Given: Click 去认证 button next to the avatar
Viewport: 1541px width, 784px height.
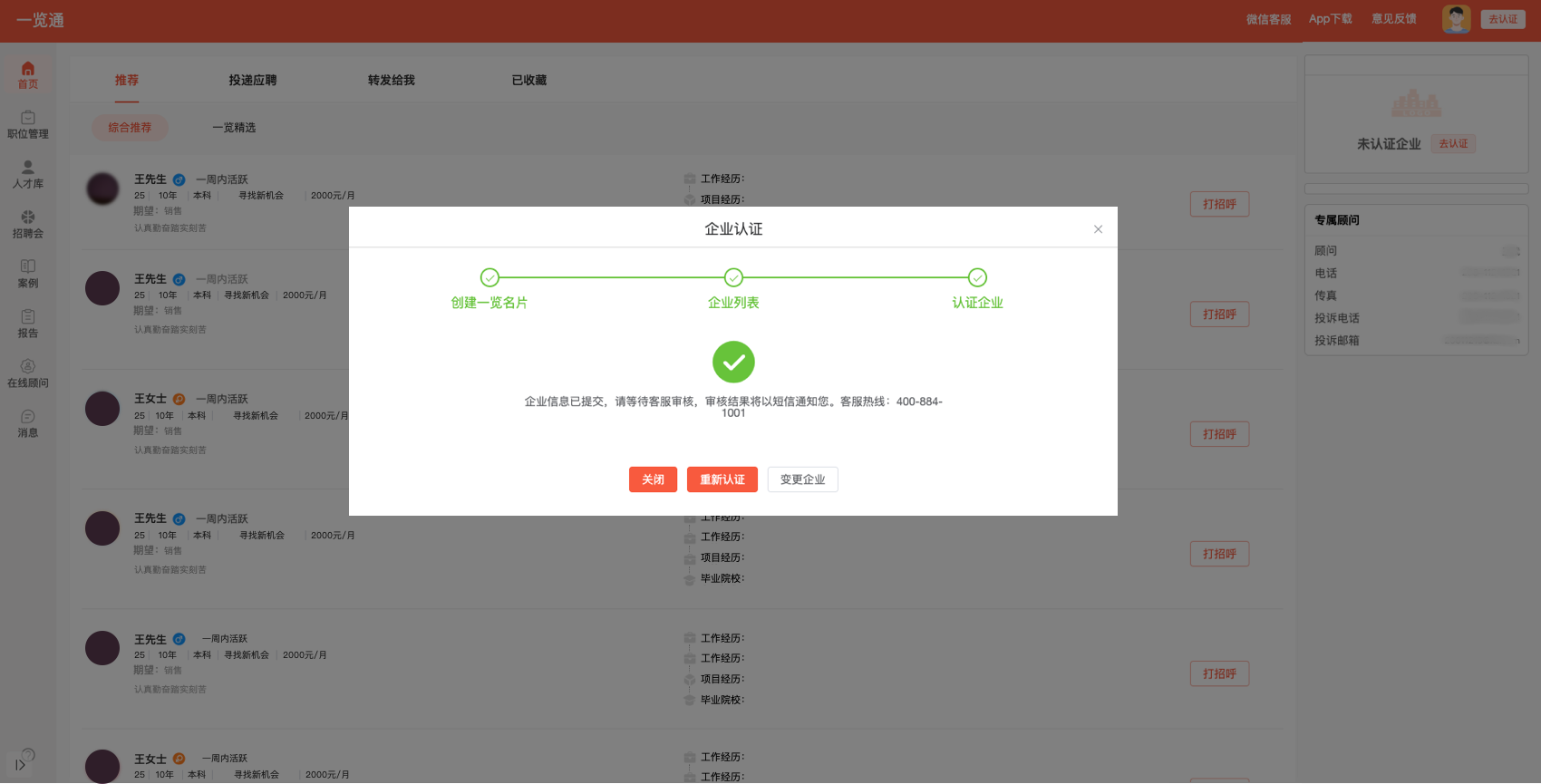Looking at the screenshot, I should pyautogui.click(x=1503, y=19).
